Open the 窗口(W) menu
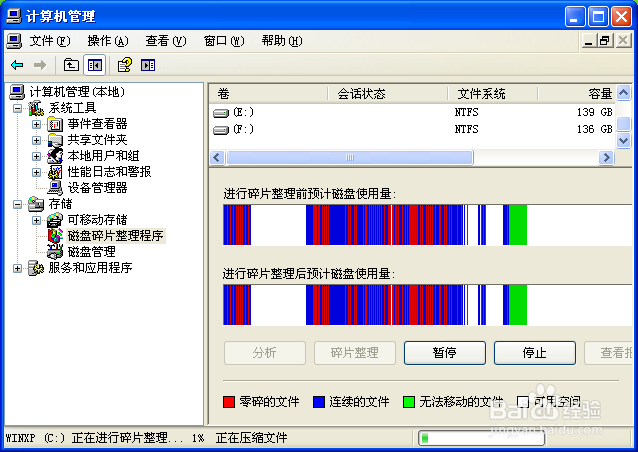The image size is (638, 452). 224,41
